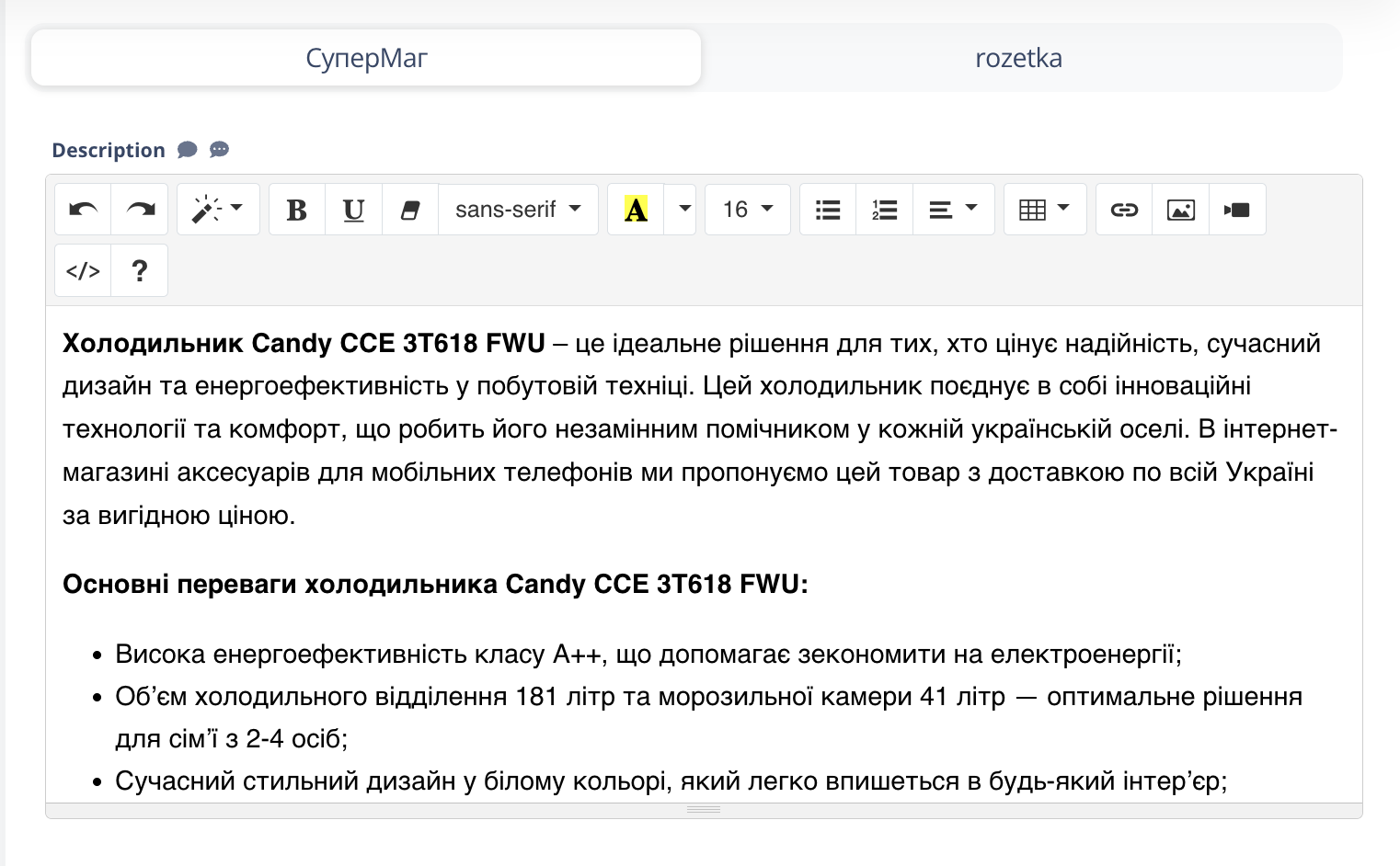
Task: Open the font family dropdown
Action: 518,210
